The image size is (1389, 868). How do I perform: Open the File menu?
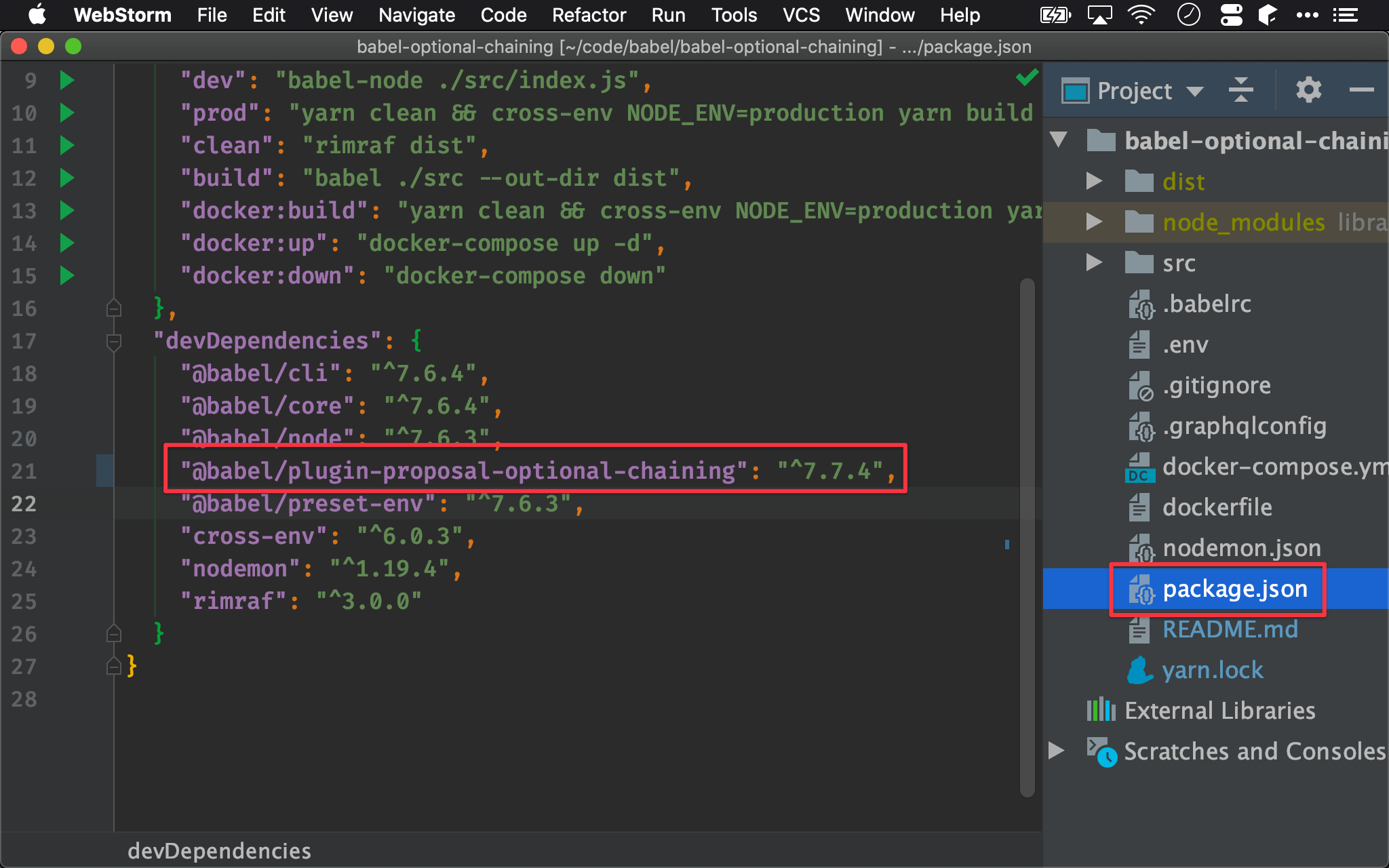[x=212, y=15]
